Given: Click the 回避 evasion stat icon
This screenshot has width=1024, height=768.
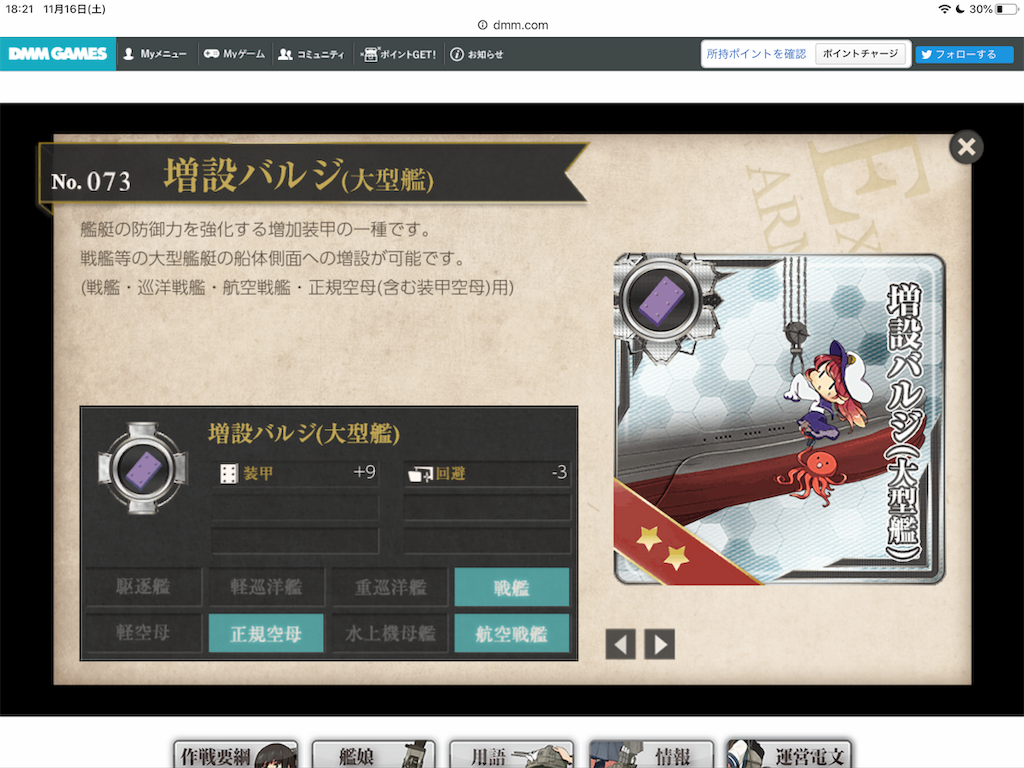Looking at the screenshot, I should click(x=421, y=474).
